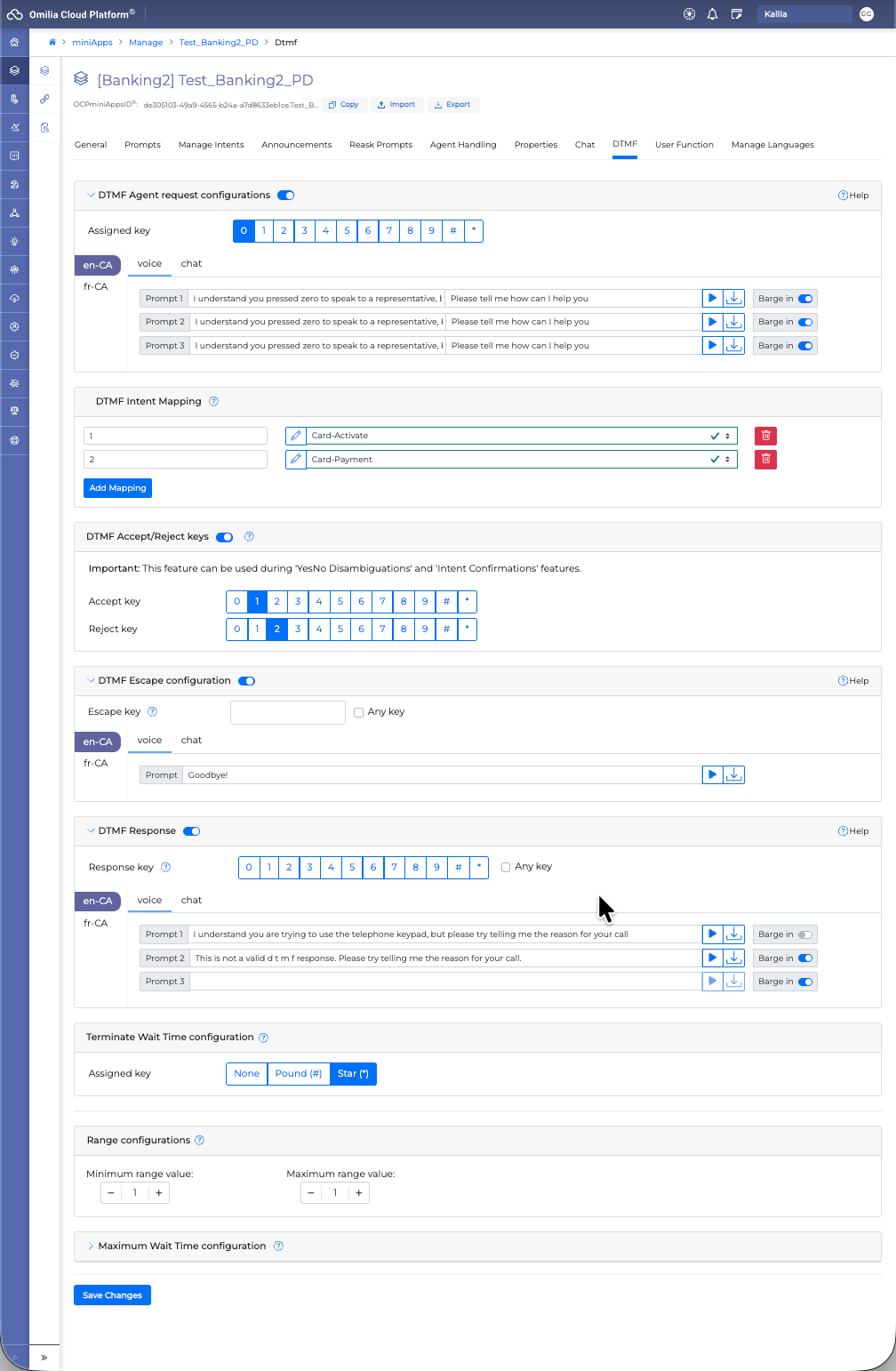Open the Manage Intents tab
This screenshot has width=896, height=1371.
(211, 145)
